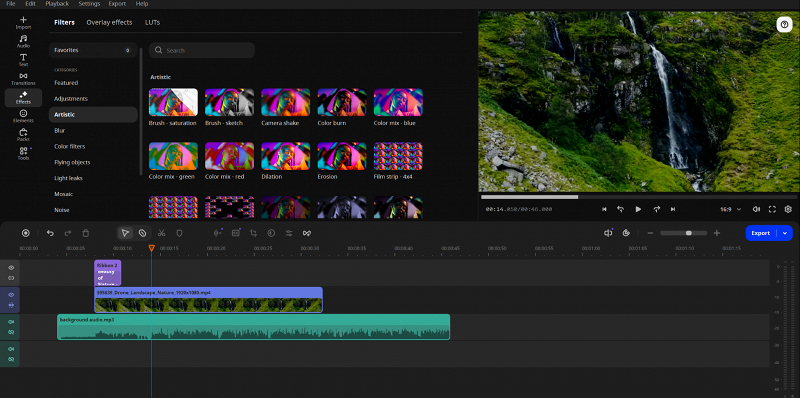Toggle visibility of the title track

point(11,267)
